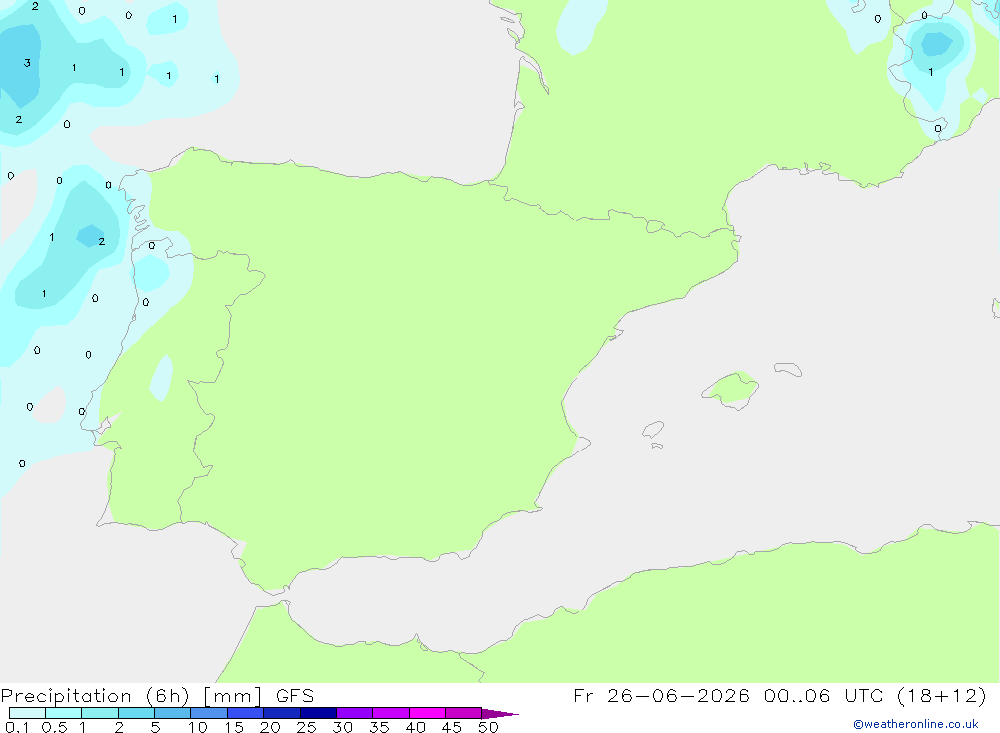Click the 0.1–0.5 mm legend color swatch
Image resolution: width=1000 pixels, height=733 pixels.
pos(27,713)
